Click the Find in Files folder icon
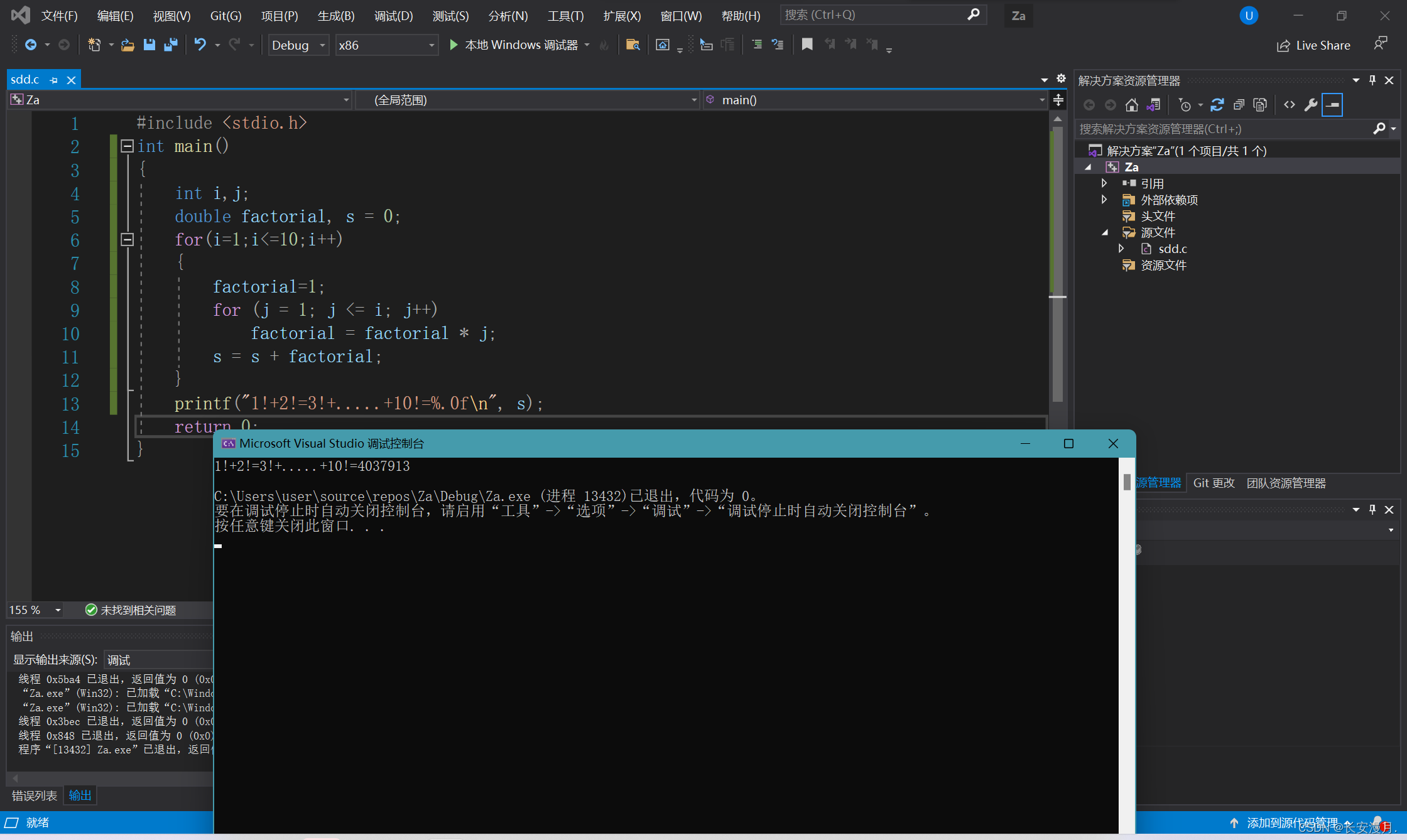 pyautogui.click(x=633, y=45)
